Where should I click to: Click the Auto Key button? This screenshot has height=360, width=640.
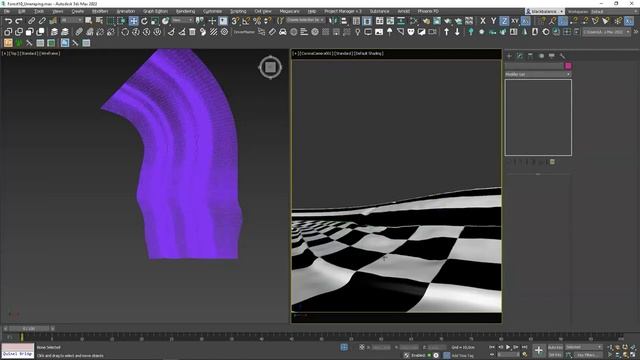point(555,347)
